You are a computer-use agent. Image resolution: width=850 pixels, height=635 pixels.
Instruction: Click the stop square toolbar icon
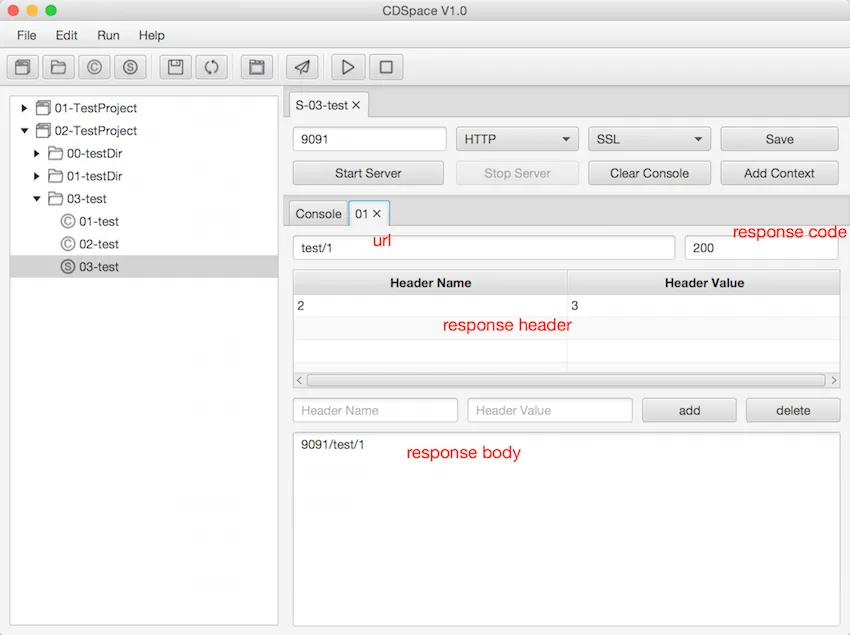tap(386, 67)
